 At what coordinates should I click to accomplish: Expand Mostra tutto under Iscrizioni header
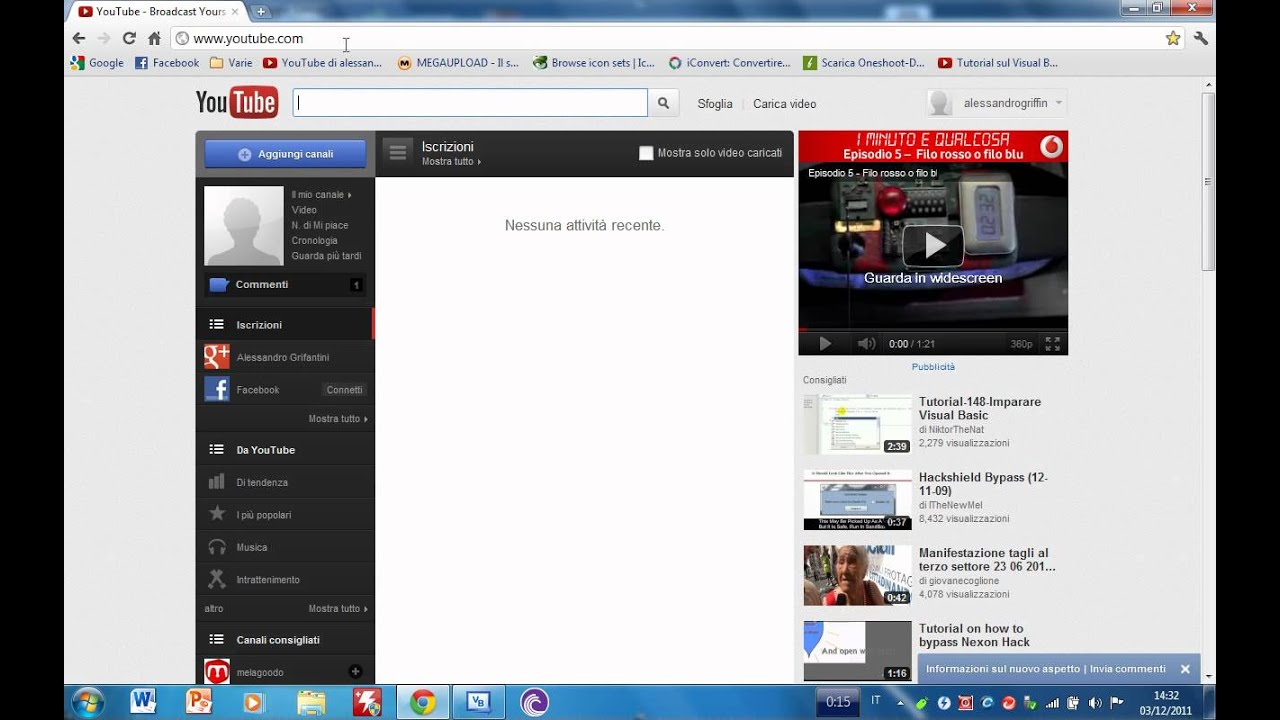(451, 161)
